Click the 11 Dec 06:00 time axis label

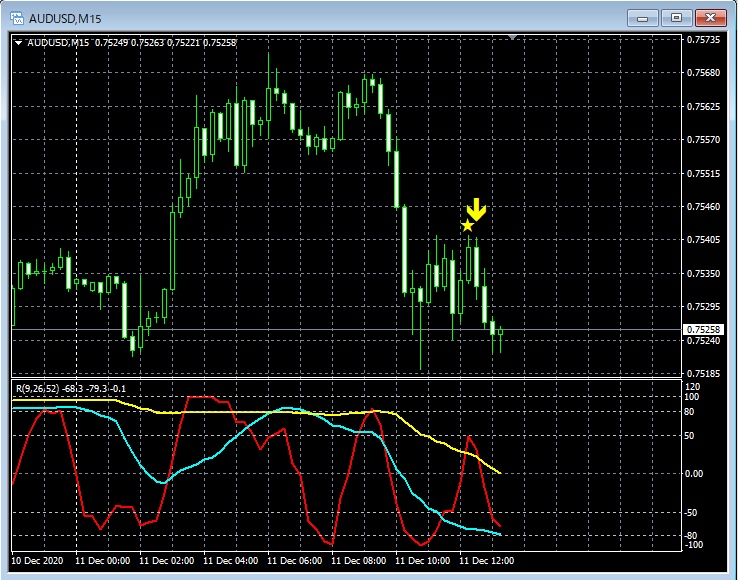(x=294, y=561)
